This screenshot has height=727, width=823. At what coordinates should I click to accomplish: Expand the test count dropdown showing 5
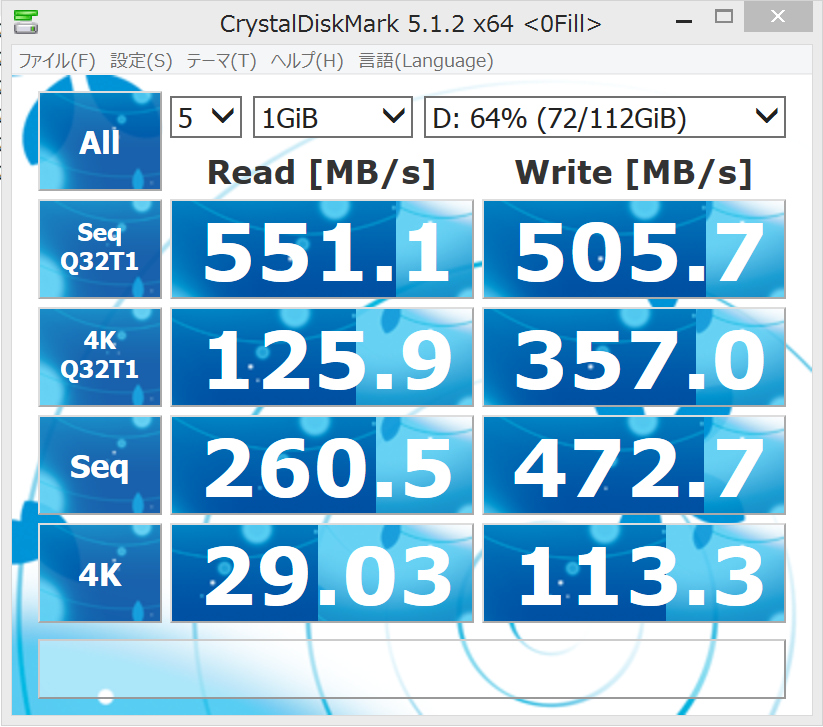tap(206, 117)
